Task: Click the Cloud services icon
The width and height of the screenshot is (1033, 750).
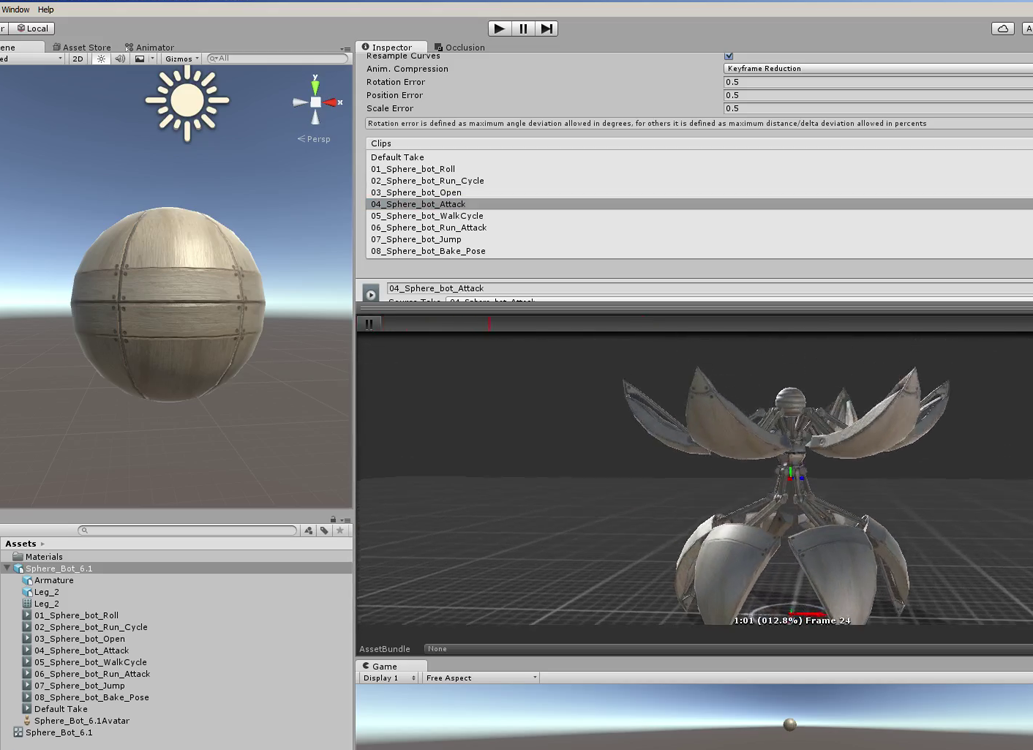Action: click(x=1002, y=29)
